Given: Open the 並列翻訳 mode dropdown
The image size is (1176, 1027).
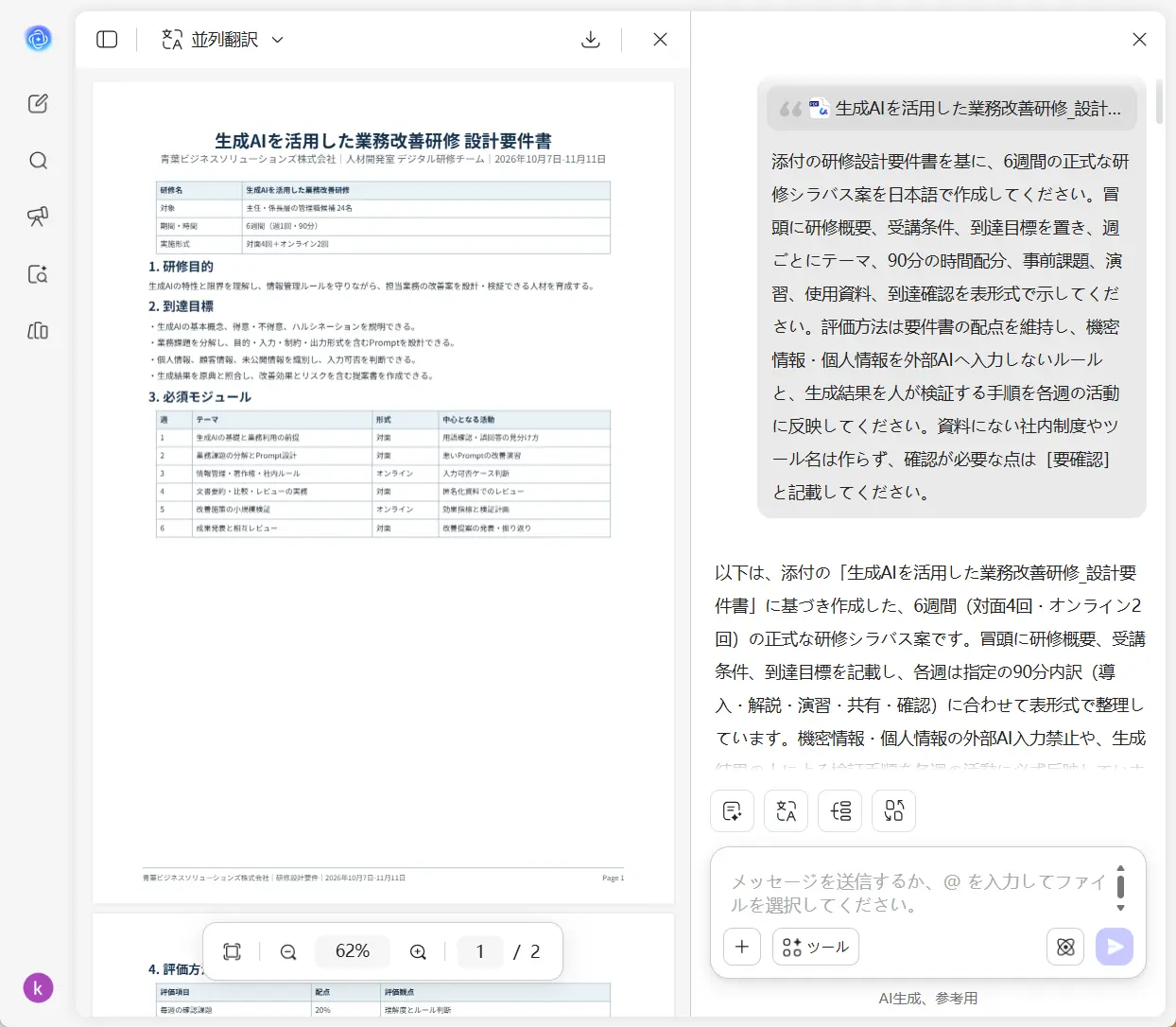Looking at the screenshot, I should click(223, 40).
